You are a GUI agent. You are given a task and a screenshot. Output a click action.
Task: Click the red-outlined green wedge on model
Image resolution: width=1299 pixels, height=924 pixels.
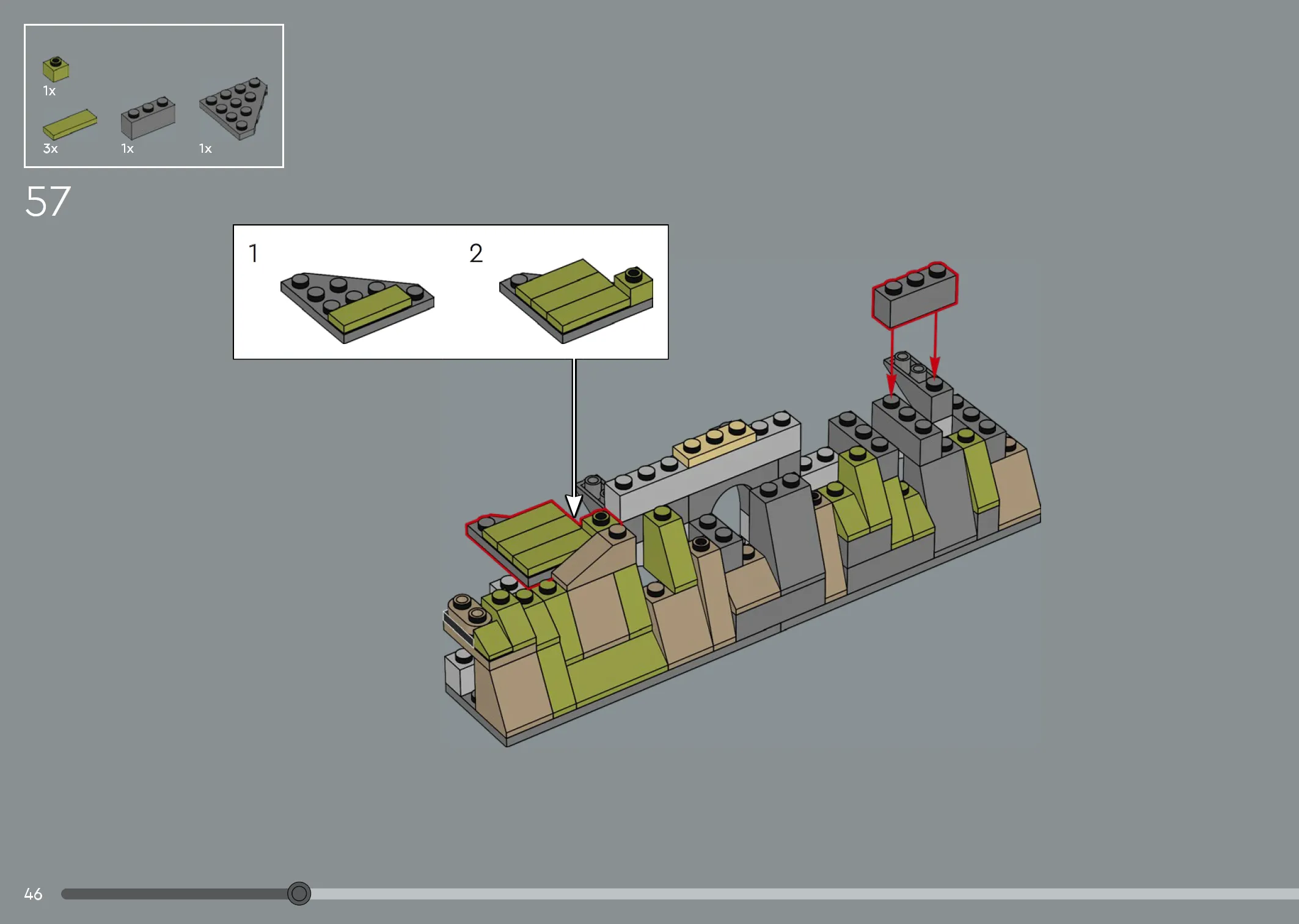544,543
